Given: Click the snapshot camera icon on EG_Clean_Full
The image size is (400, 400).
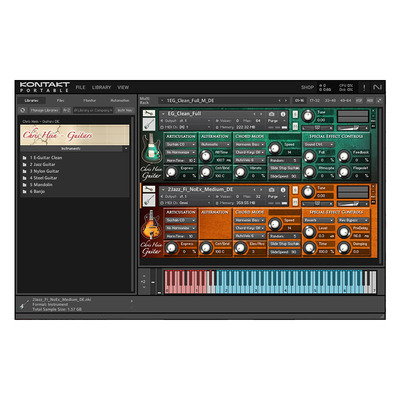Looking at the screenshot, I should (x=272, y=114).
